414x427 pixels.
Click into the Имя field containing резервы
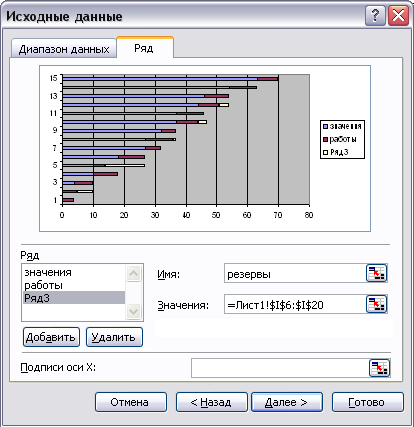[x=295, y=273]
